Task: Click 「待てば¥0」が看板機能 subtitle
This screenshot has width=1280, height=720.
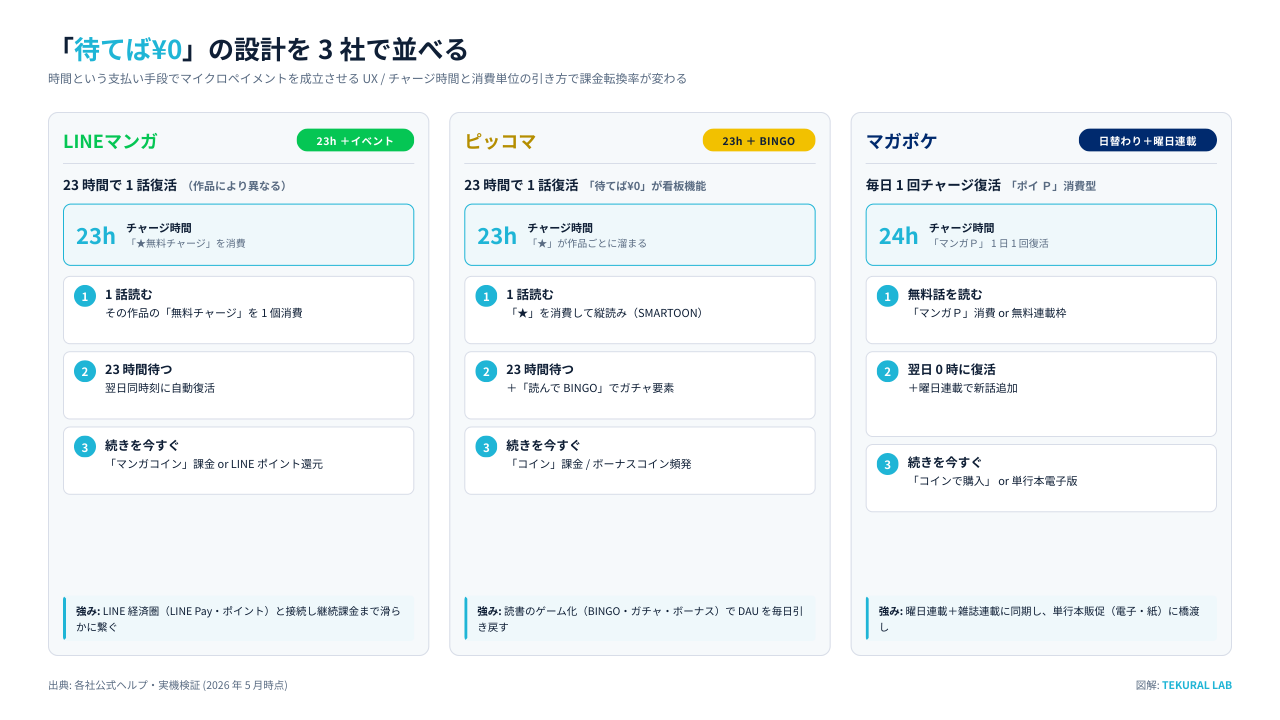Action: click(x=646, y=186)
